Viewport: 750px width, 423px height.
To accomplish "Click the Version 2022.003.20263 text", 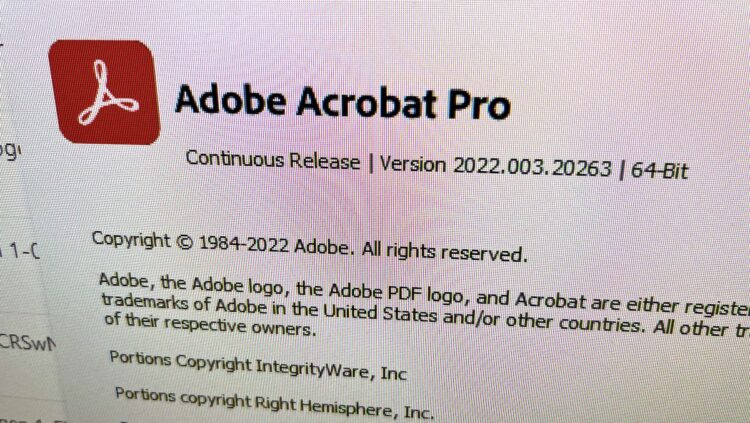I will pos(496,166).
